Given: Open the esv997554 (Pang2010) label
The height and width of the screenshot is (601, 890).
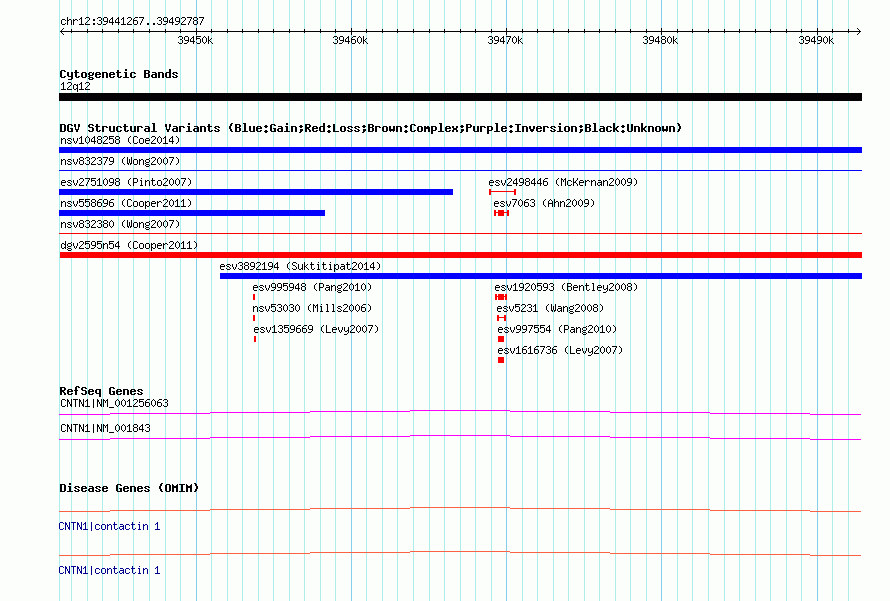Looking at the screenshot, I should point(557,329).
